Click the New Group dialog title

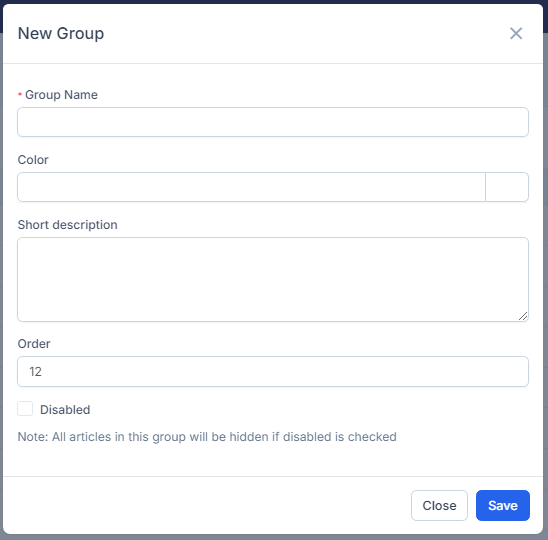[61, 34]
